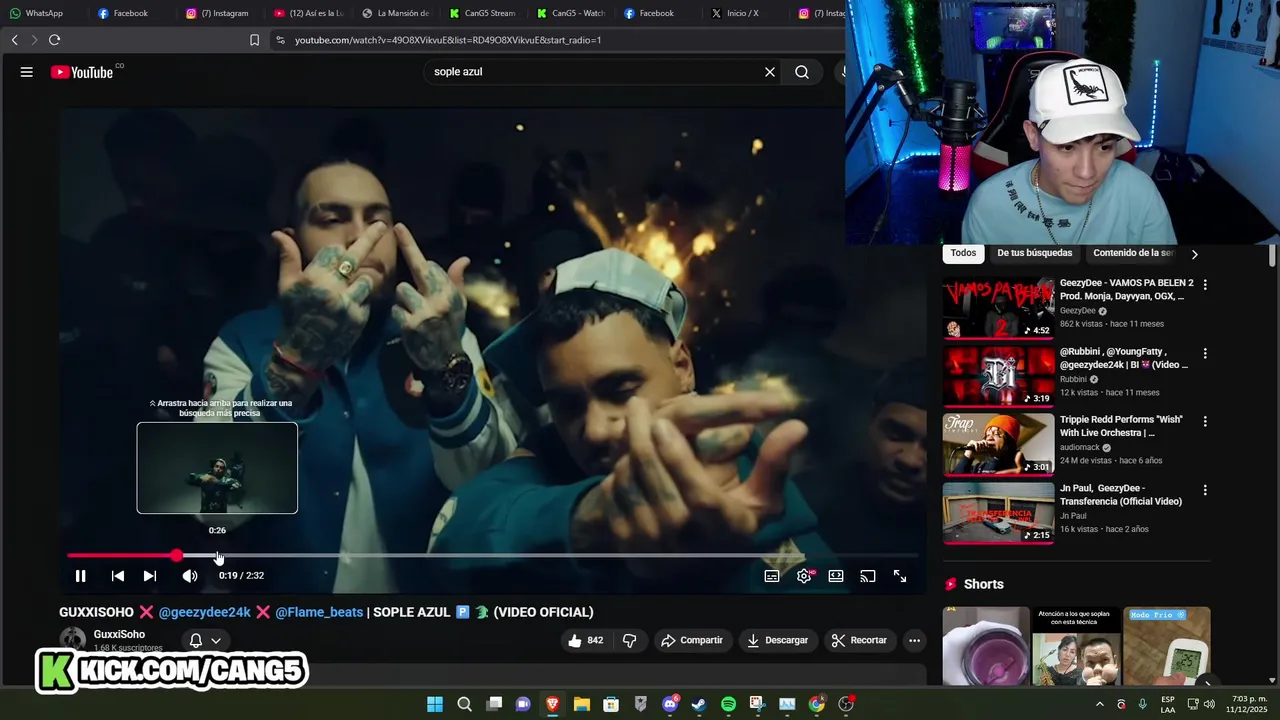Skip to previous video in playlist
The image size is (1280, 720).
[118, 576]
